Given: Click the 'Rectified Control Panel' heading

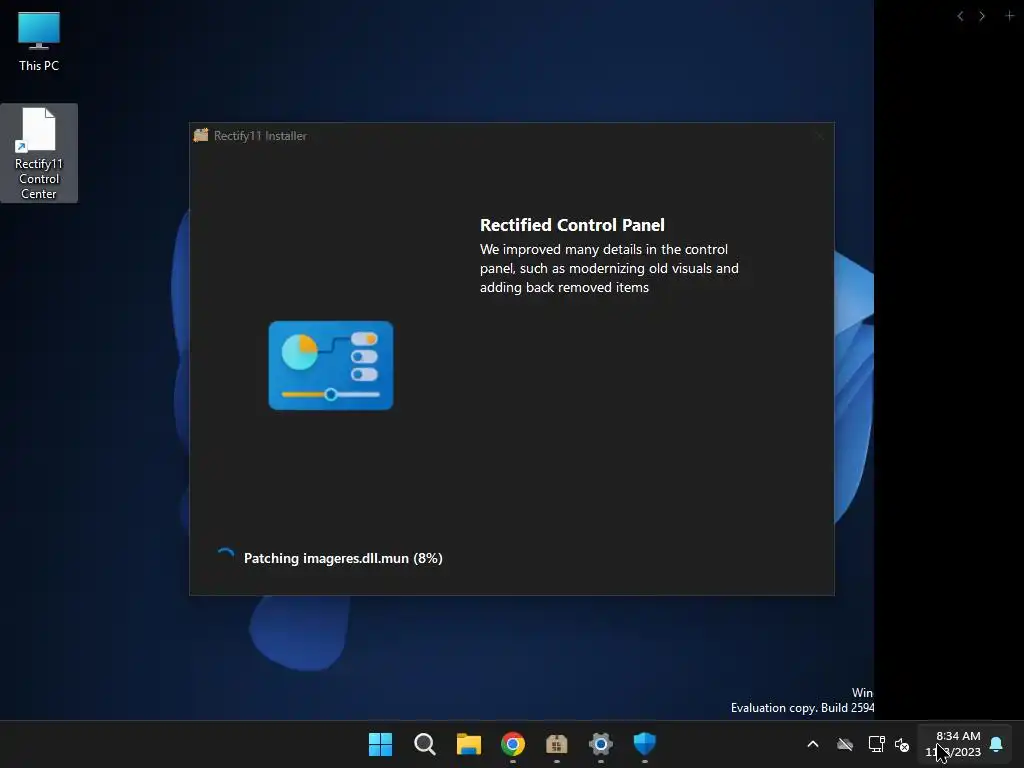Looking at the screenshot, I should (572, 225).
